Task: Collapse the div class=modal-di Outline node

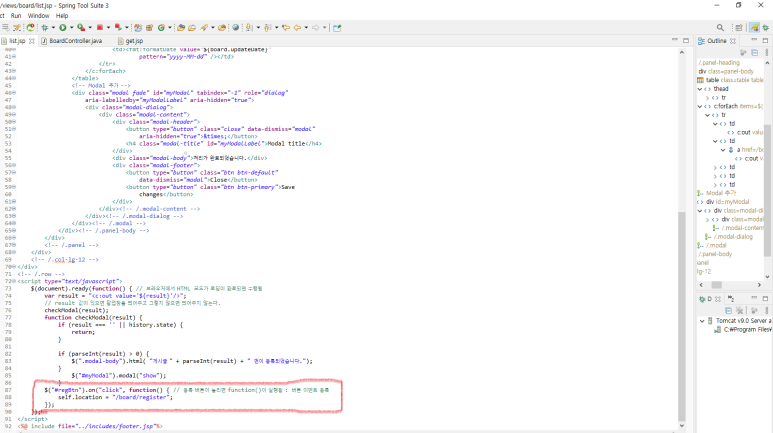Action: click(700, 211)
